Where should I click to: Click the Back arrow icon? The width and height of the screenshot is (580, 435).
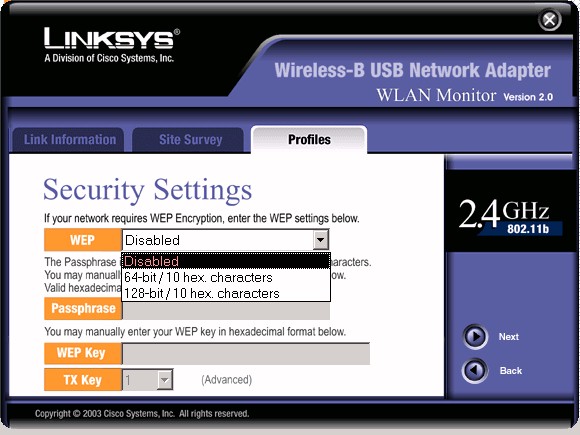[475, 370]
